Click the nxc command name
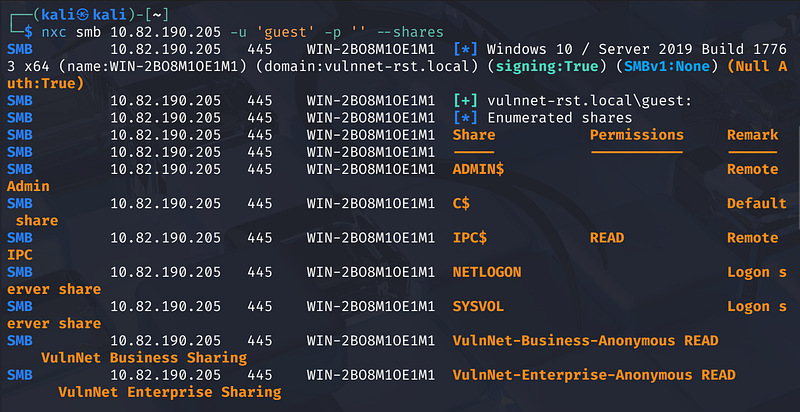This screenshot has height=412, width=800. (54, 30)
